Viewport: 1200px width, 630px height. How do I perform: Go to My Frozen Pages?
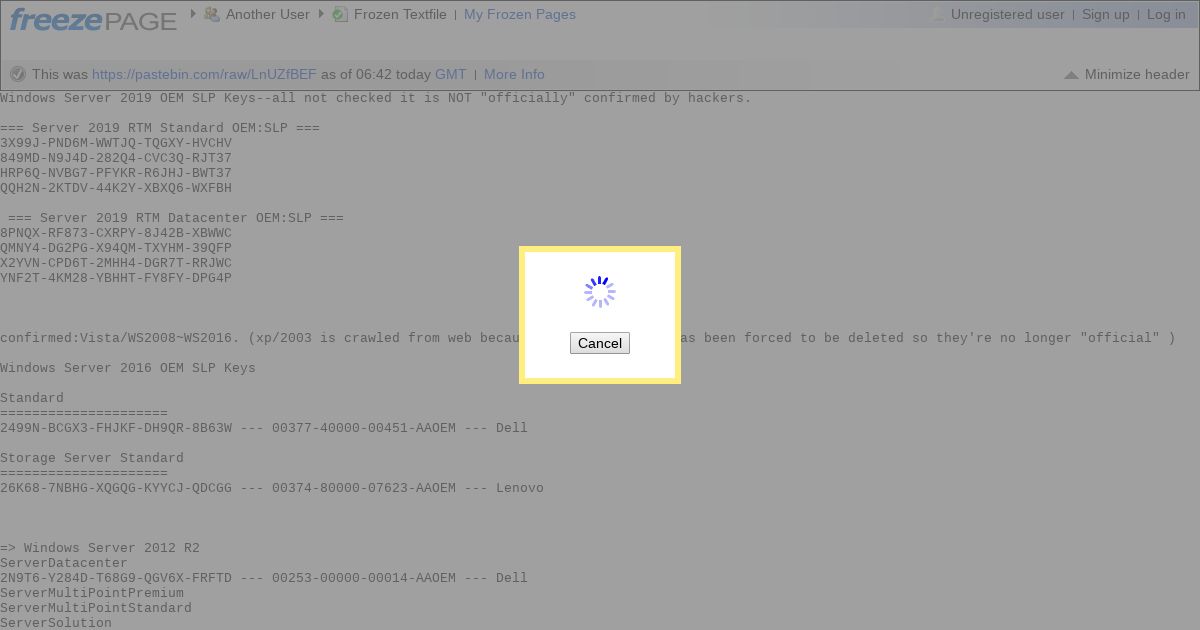point(520,14)
